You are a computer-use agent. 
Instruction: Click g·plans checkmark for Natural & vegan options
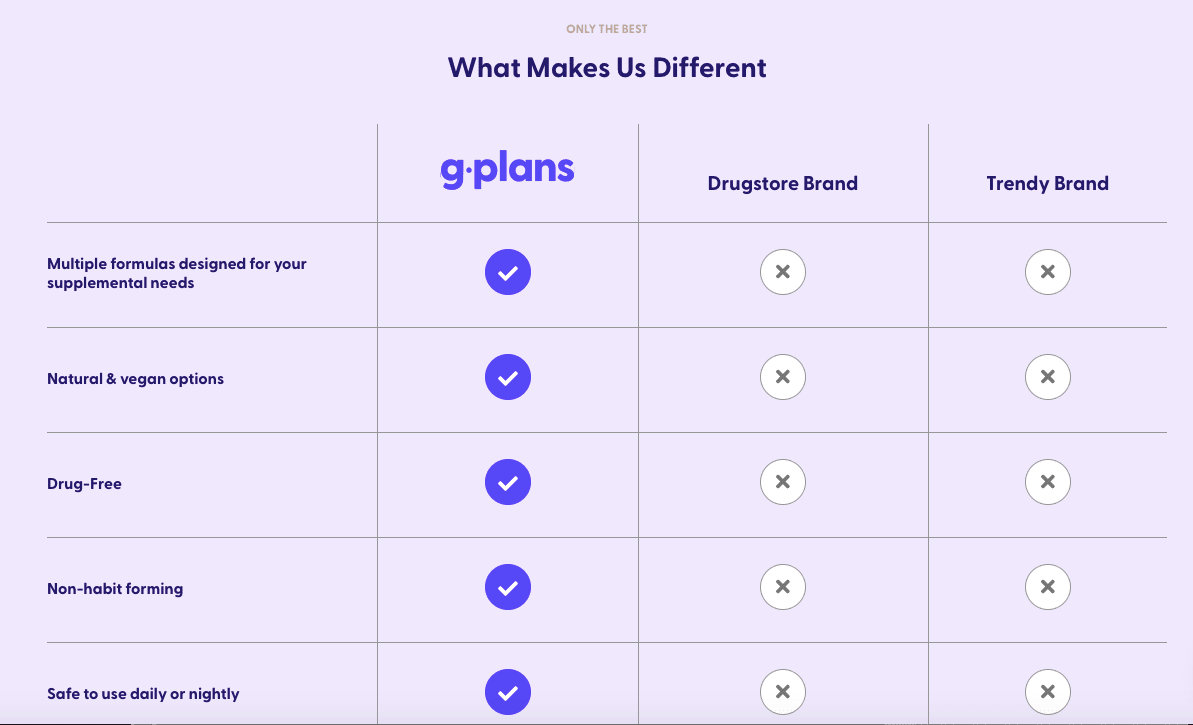[507, 377]
